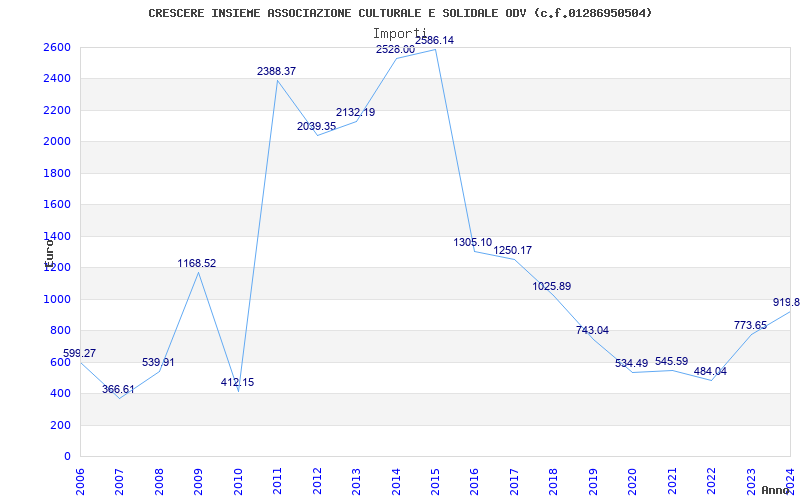This screenshot has height=500, width=800.
Task: Click the 2586.14 peak data label
Action: 434,40
